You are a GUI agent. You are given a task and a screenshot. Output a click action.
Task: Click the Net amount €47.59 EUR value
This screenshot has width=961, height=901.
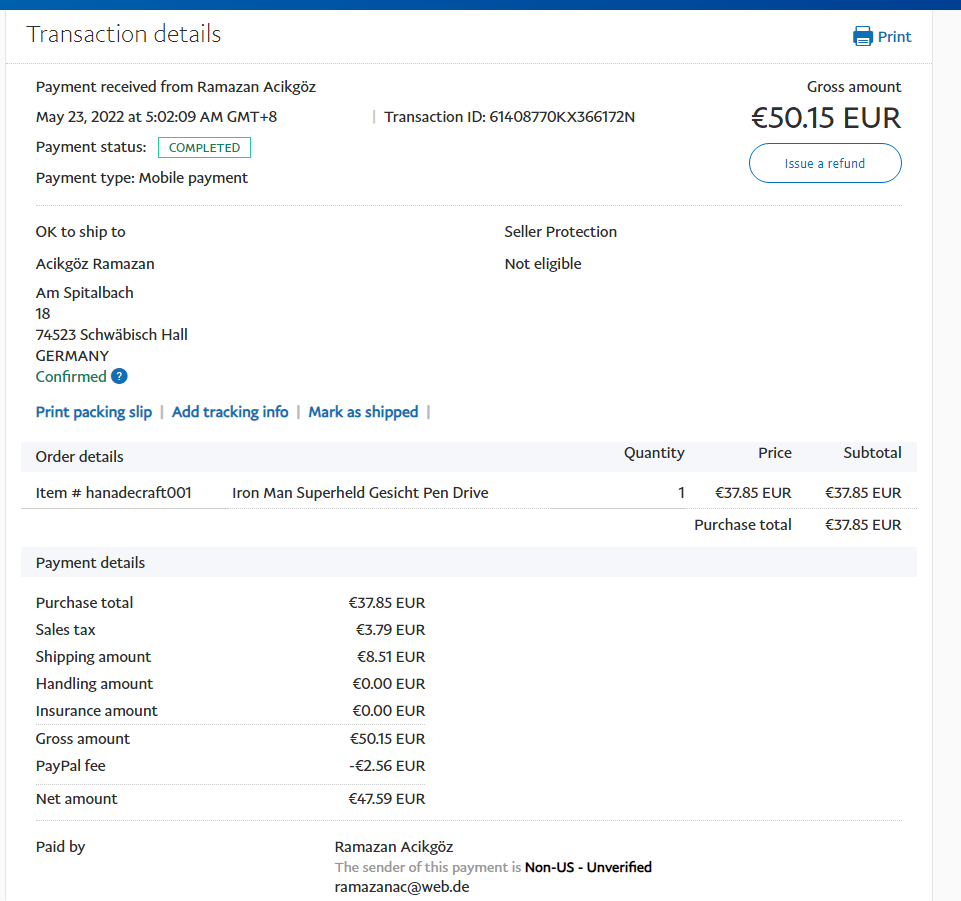(387, 799)
